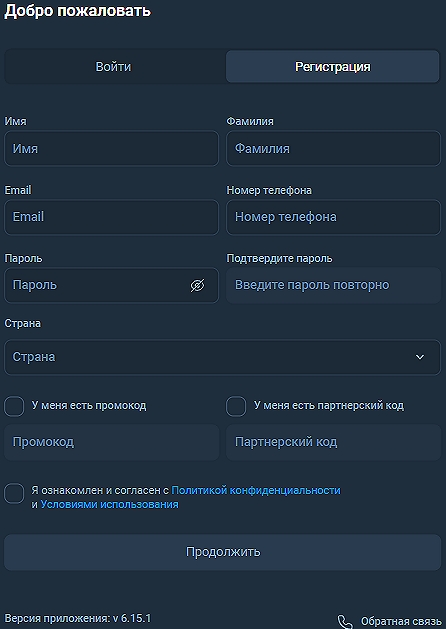This screenshot has height=629, width=446.
Task: Open the Страна country selector field
Action: point(223,357)
